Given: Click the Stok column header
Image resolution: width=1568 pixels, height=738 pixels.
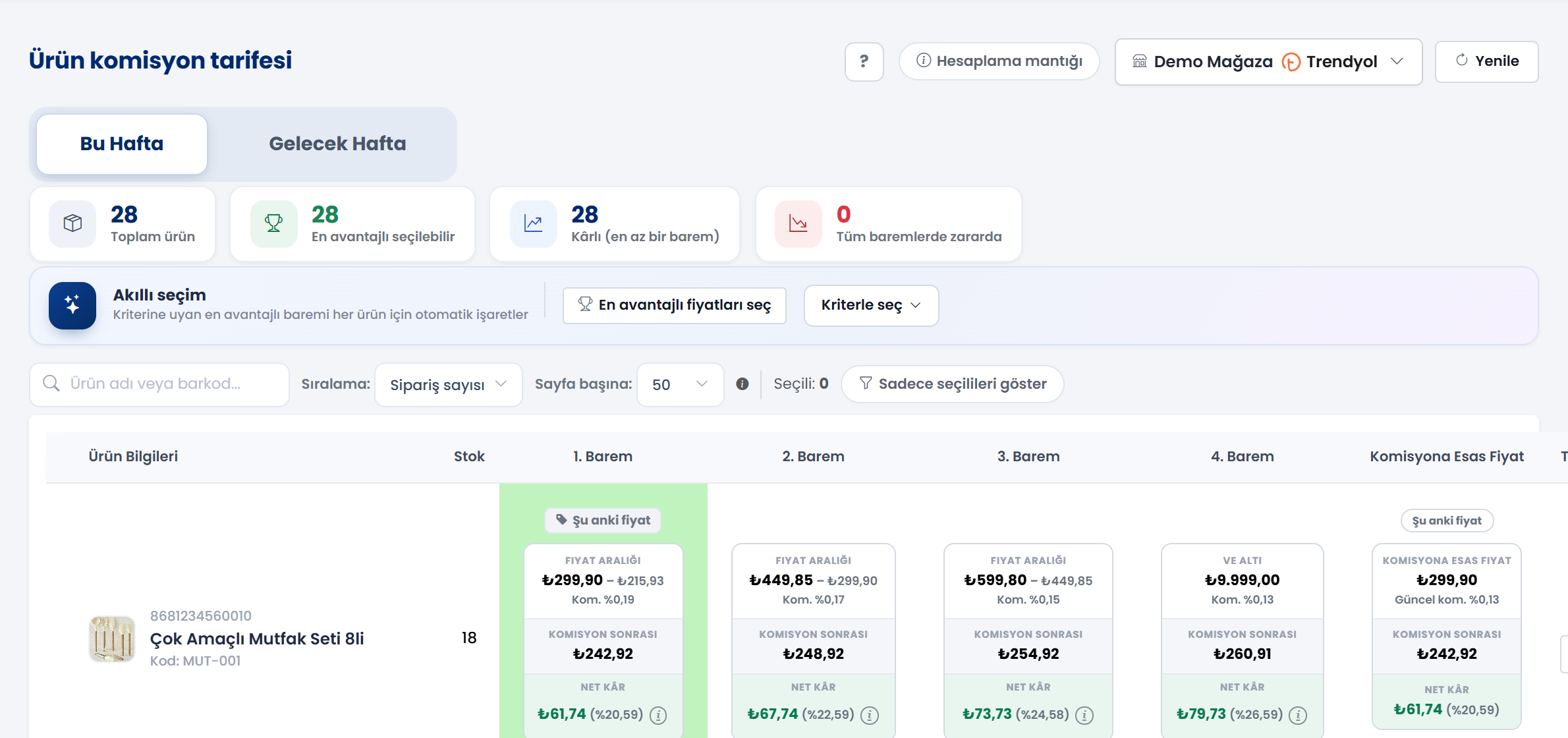Looking at the screenshot, I should [469, 457].
